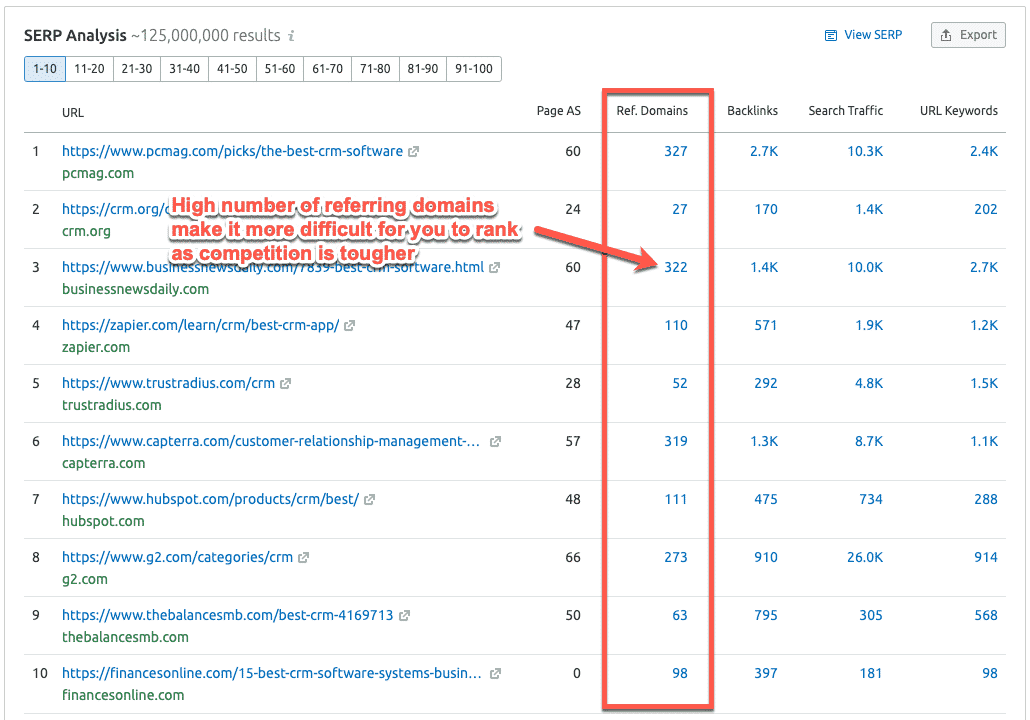Open 26.0K search traffic for g2.com
This screenshot has height=720, width=1030.
864,558
